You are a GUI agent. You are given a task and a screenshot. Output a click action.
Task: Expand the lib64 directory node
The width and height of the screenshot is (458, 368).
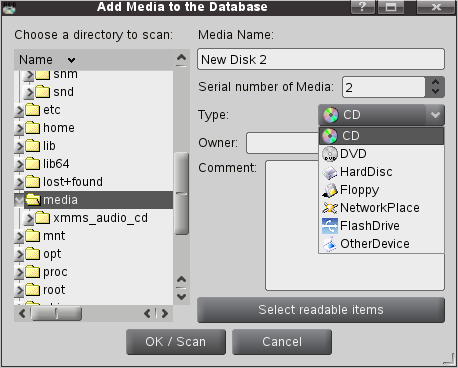click(x=20, y=164)
